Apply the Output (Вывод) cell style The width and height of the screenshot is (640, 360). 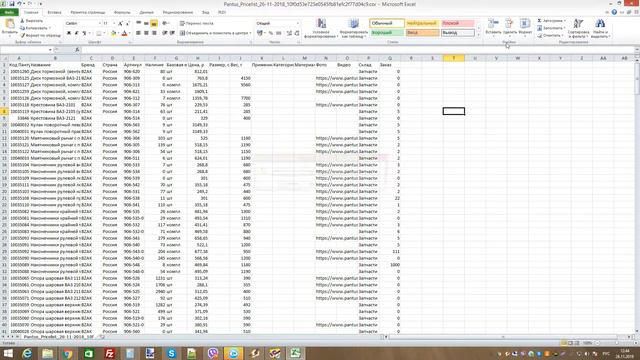(x=458, y=33)
